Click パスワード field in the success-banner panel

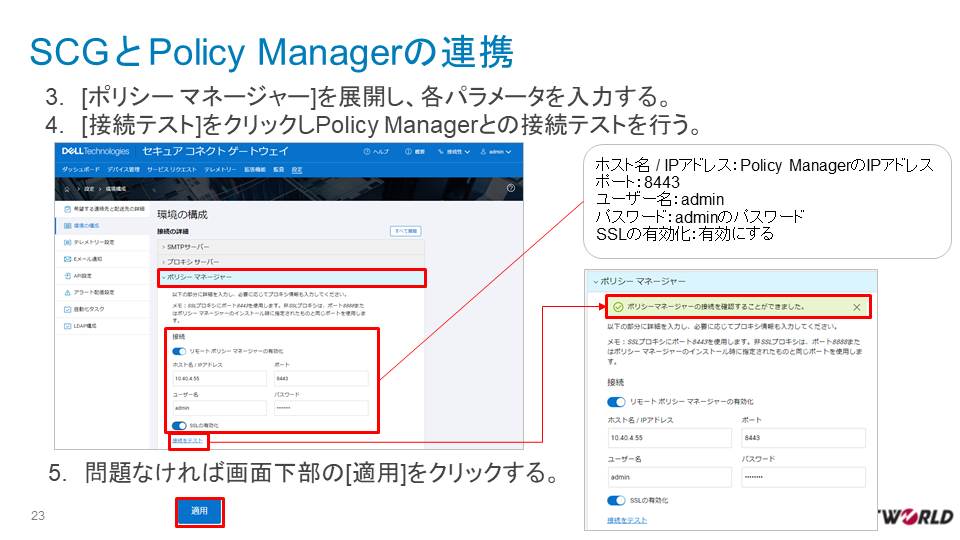point(803,477)
